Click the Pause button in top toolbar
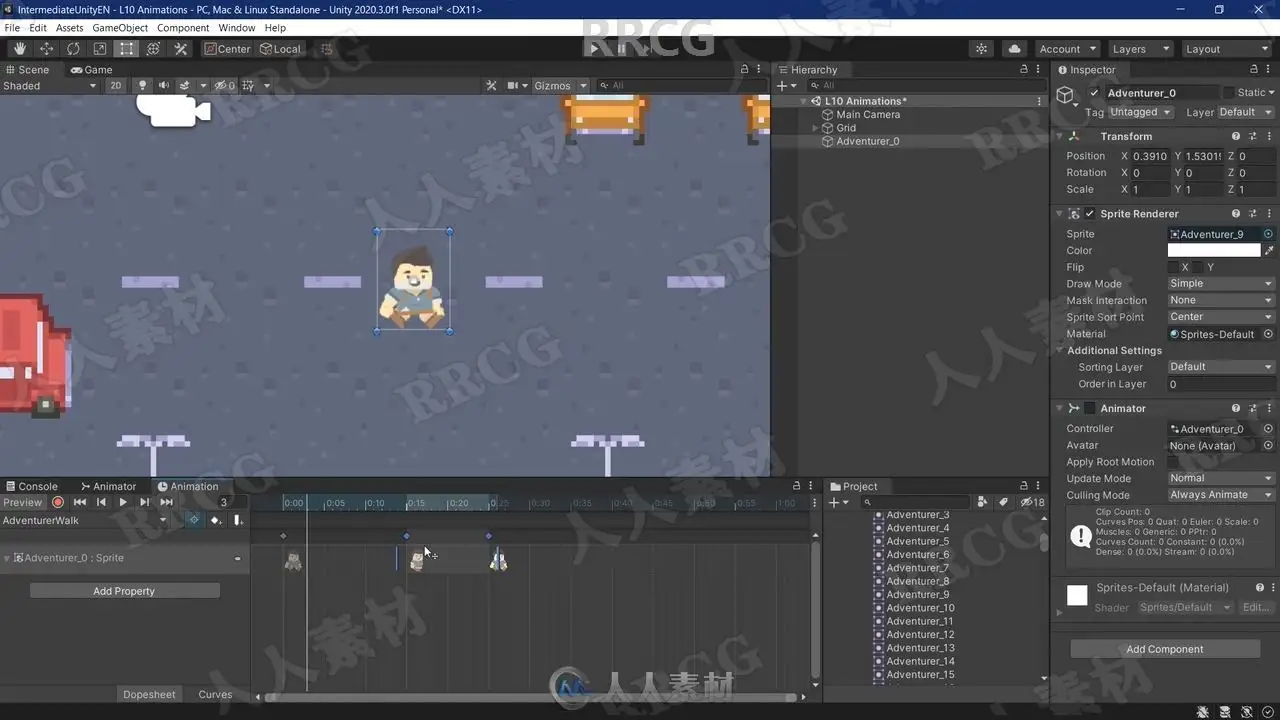The height and width of the screenshot is (720, 1280). click(621, 48)
